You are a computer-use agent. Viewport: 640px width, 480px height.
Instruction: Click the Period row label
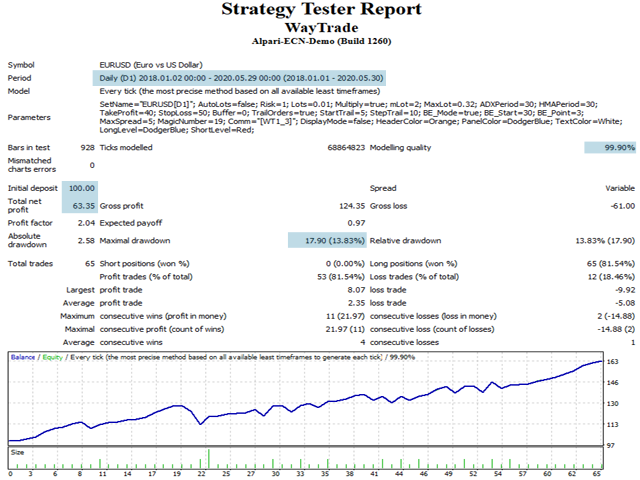coord(19,78)
